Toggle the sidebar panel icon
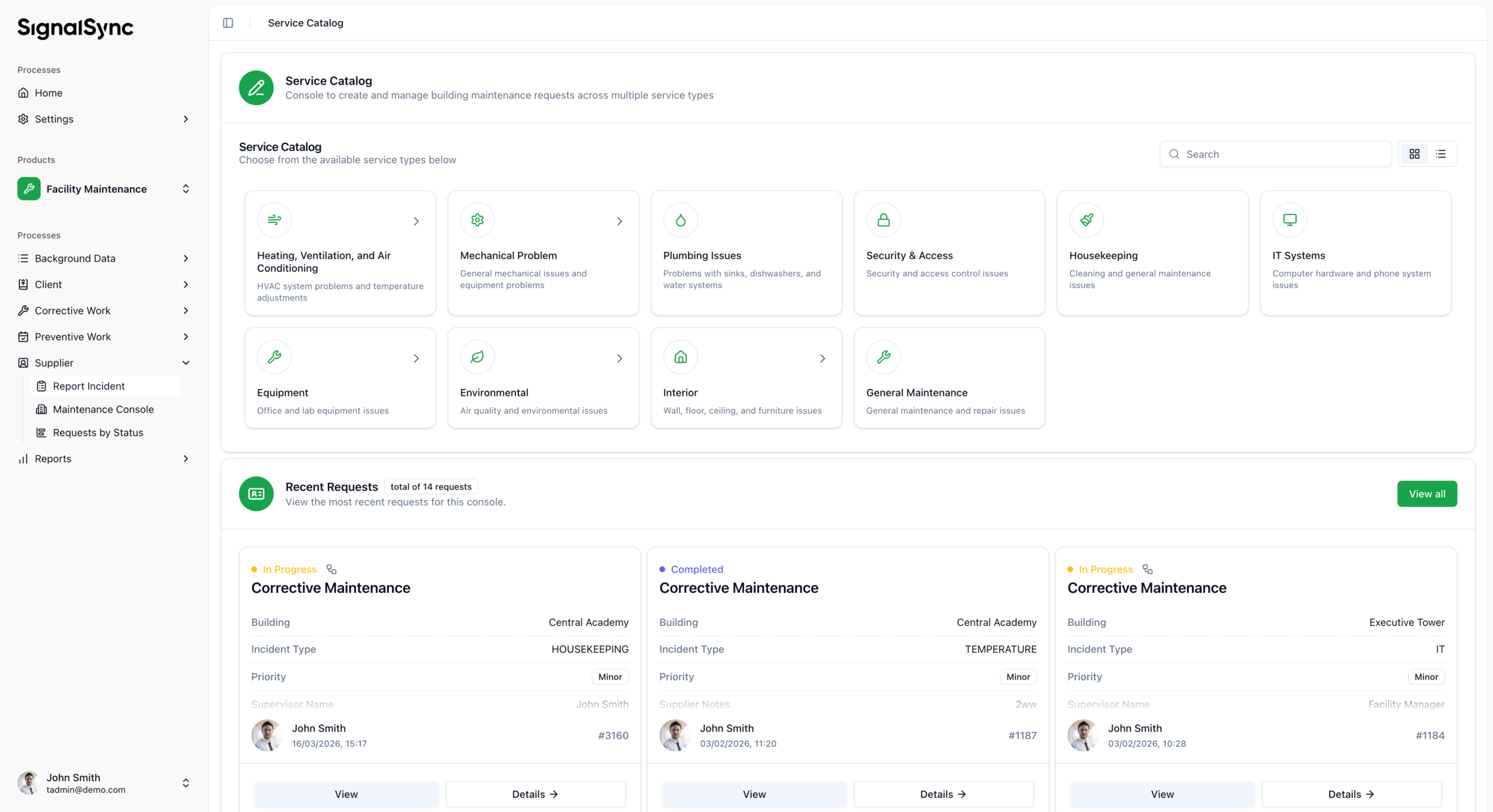 (228, 23)
